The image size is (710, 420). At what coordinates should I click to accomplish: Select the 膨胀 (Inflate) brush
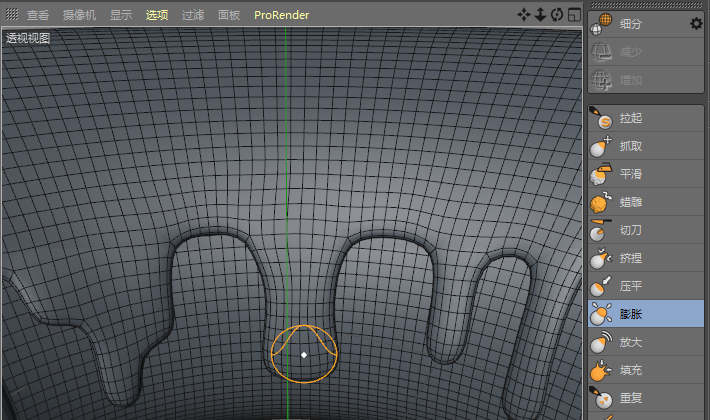630,314
